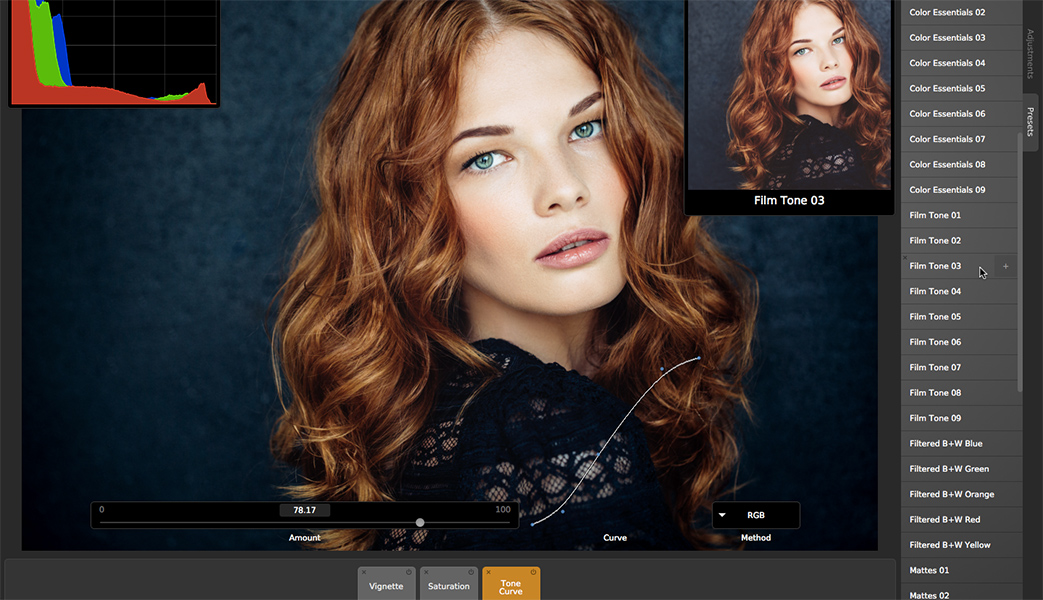Remove the Saturation adjustment with its X icon

tap(426, 572)
